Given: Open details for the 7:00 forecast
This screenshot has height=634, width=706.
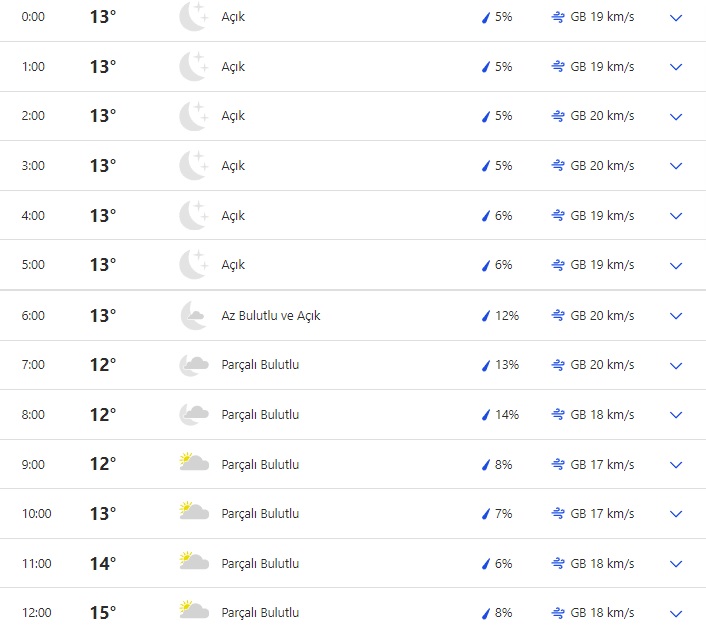Looking at the screenshot, I should pos(676,366).
